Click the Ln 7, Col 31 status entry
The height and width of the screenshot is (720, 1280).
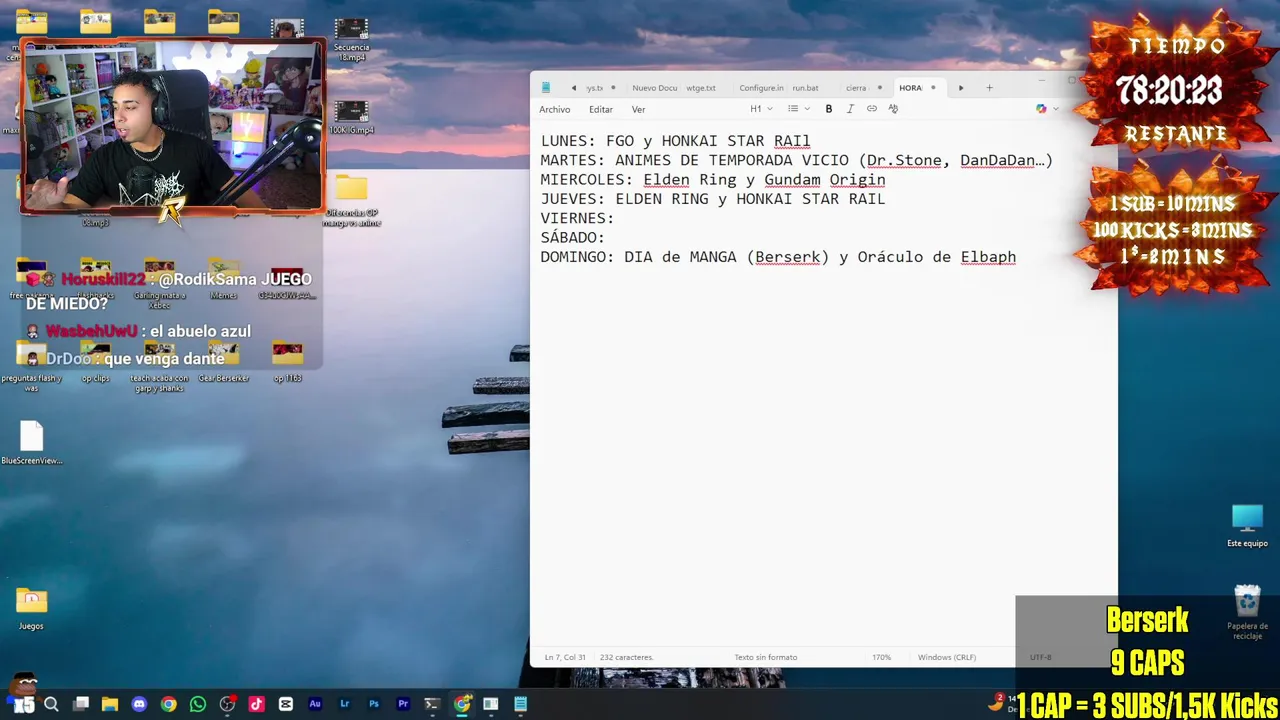(564, 657)
